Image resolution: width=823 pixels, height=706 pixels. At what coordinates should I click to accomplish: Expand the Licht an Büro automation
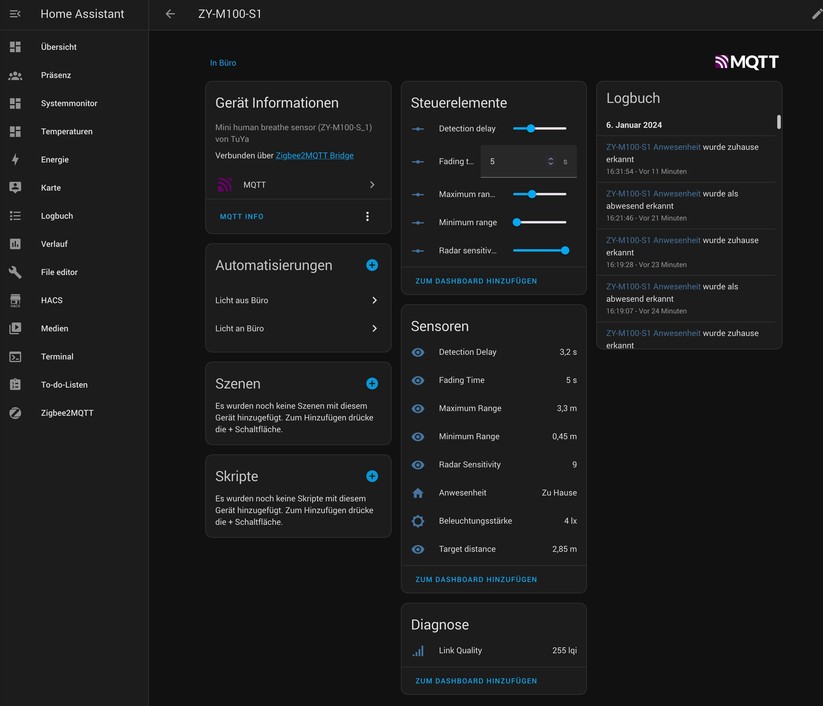(x=297, y=328)
